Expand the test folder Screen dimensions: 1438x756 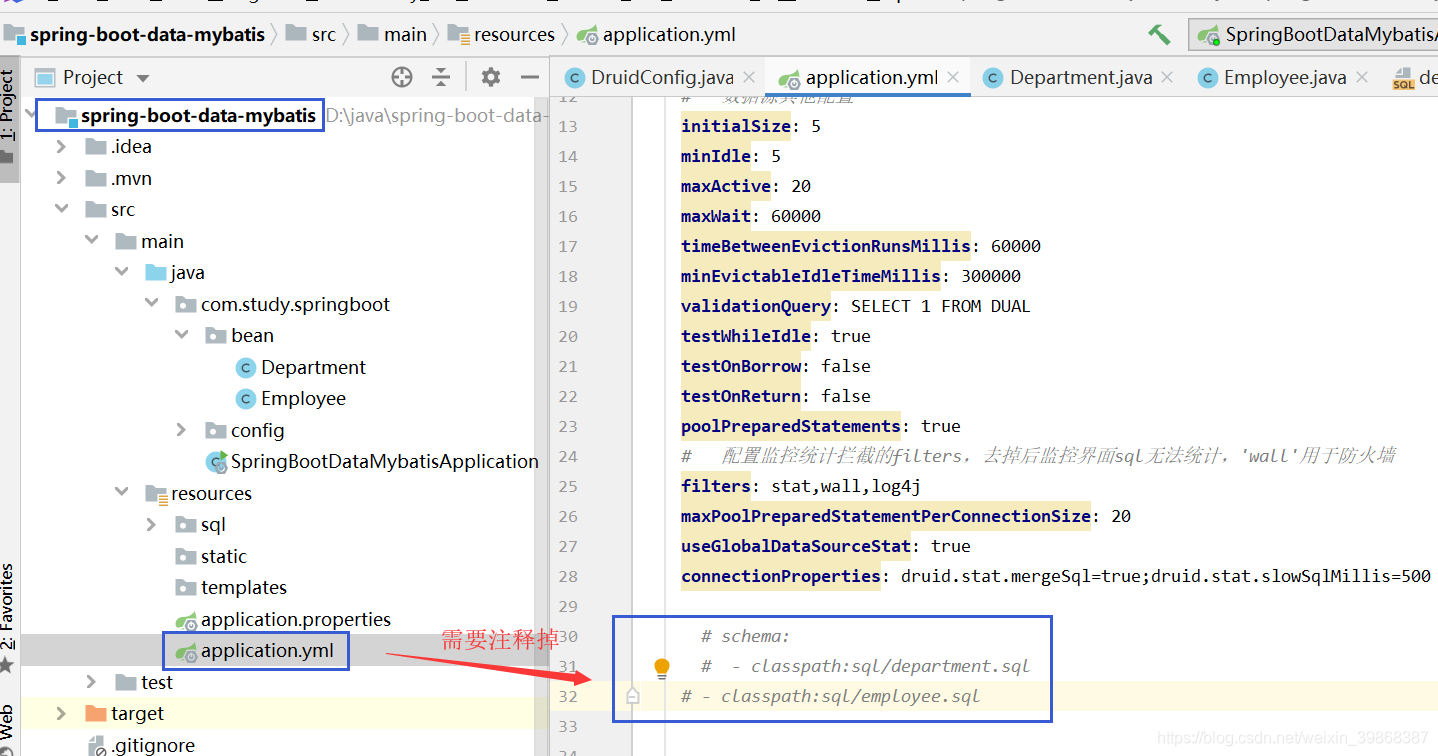tap(92, 682)
